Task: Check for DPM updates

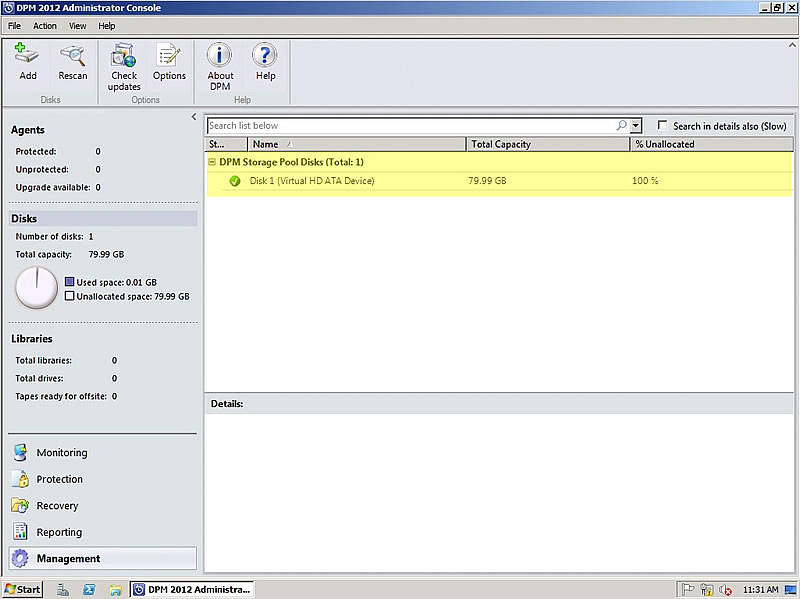Action: 123,60
